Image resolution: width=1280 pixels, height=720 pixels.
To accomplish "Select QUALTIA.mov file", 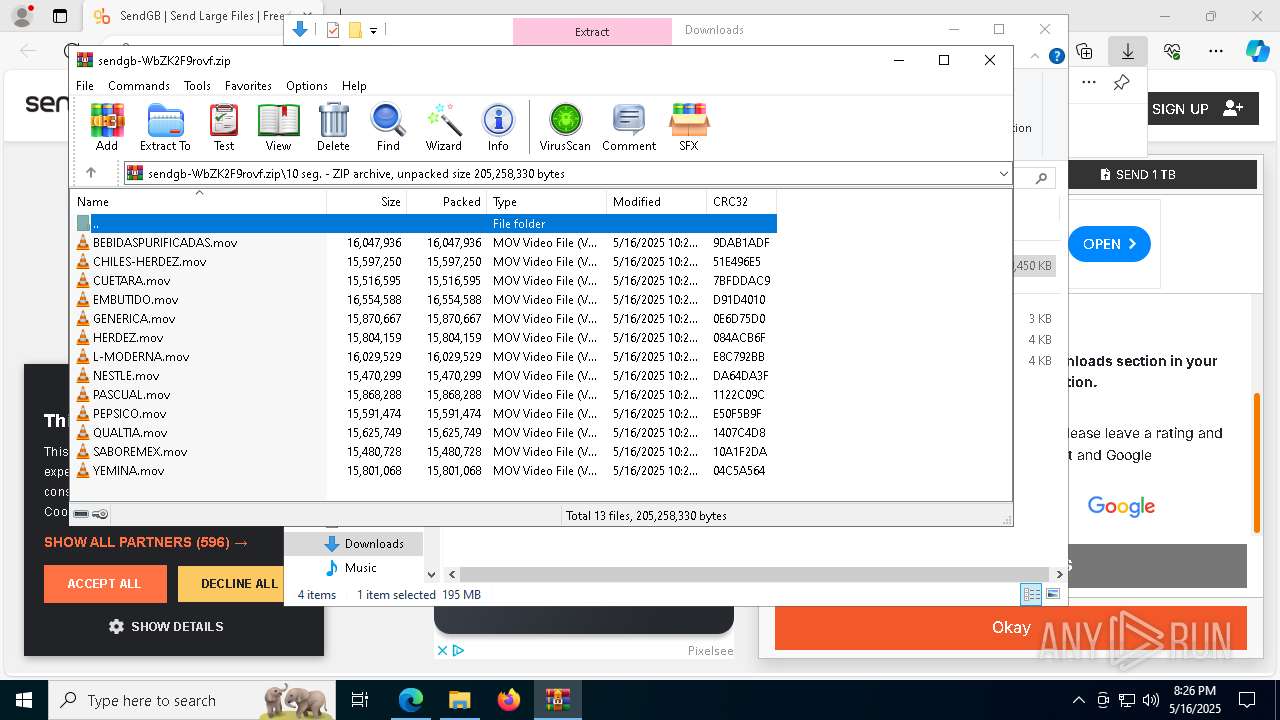I will [425, 432].
